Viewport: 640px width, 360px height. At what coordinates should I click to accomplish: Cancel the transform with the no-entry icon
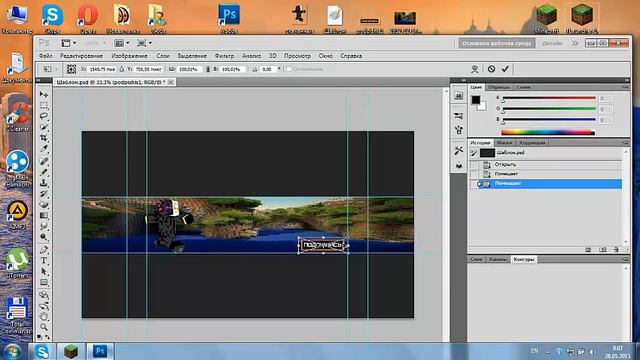491,69
